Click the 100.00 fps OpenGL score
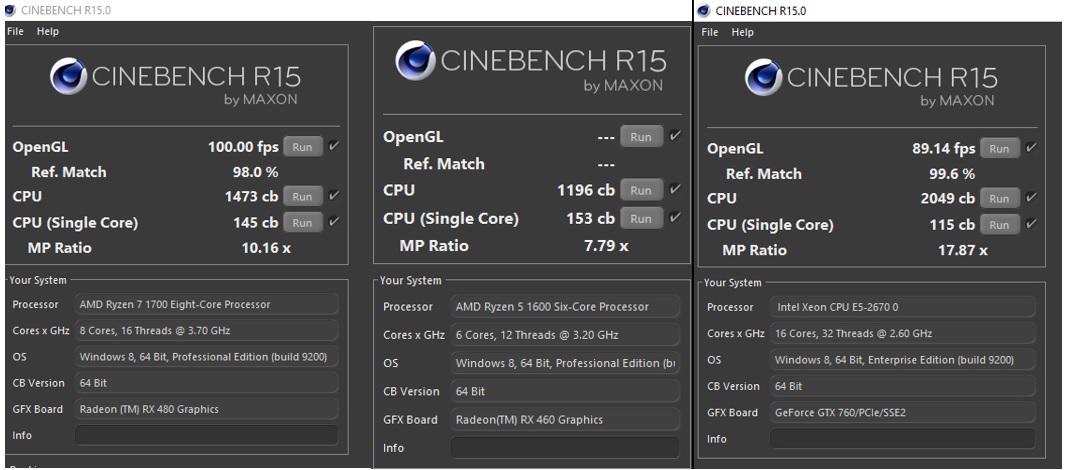 pos(243,146)
